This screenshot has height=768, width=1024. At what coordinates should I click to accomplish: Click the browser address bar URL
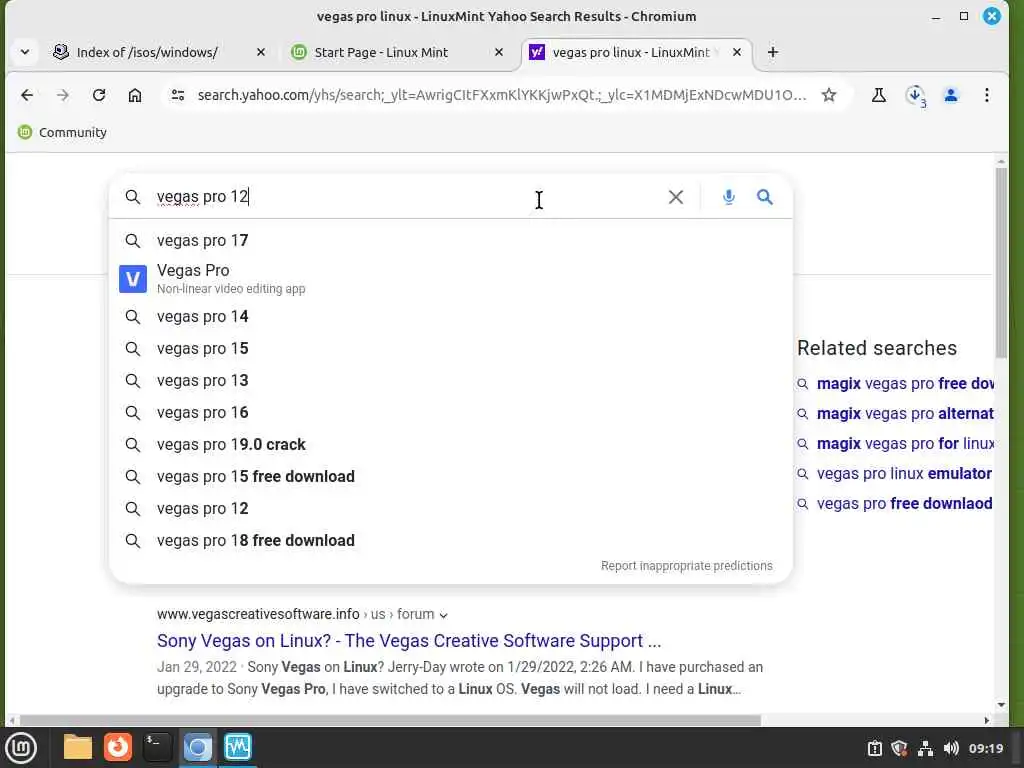tap(502, 95)
